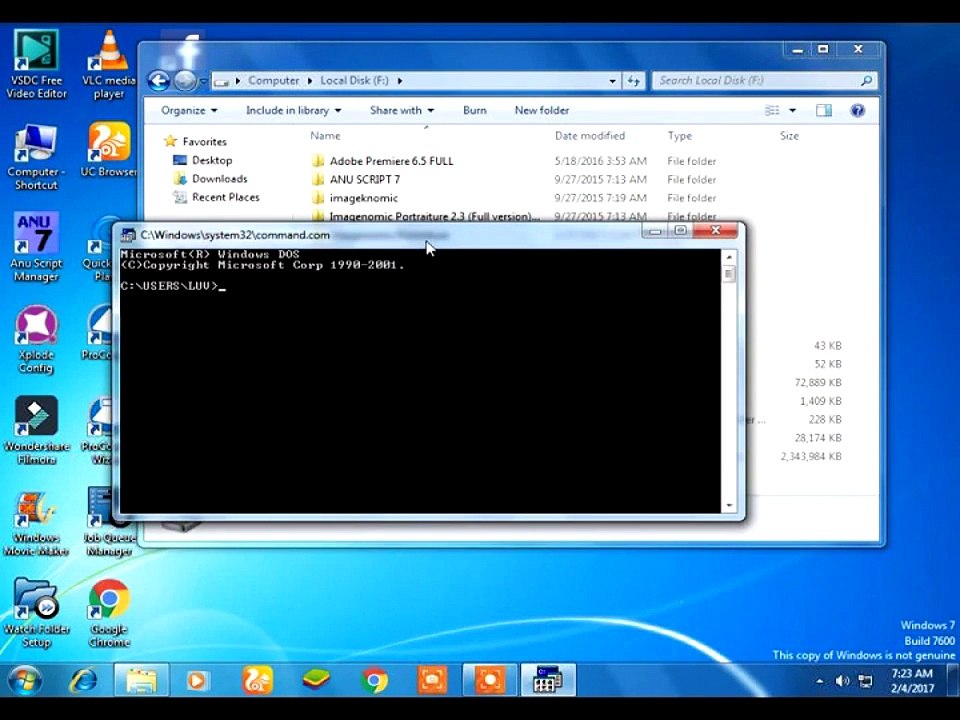This screenshot has height=720, width=960.
Task: Click Local Disk (F:) breadcrumb
Action: point(354,81)
